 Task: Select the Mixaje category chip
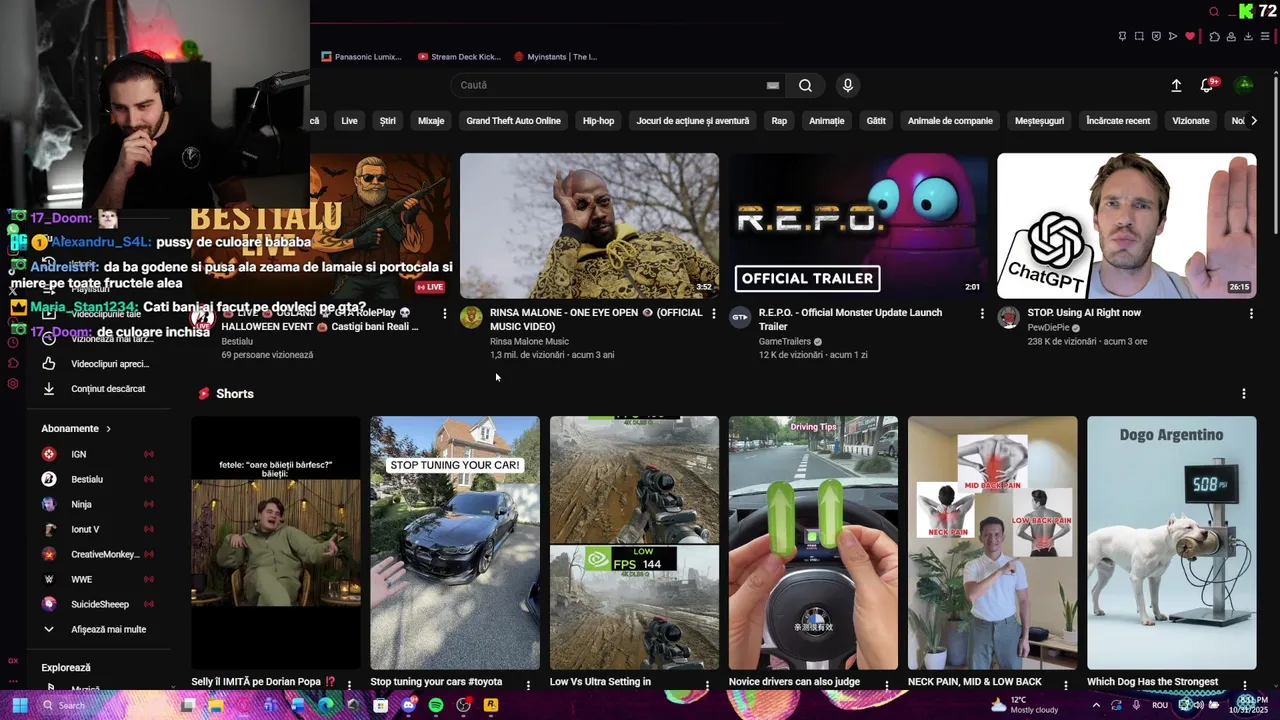(431, 121)
